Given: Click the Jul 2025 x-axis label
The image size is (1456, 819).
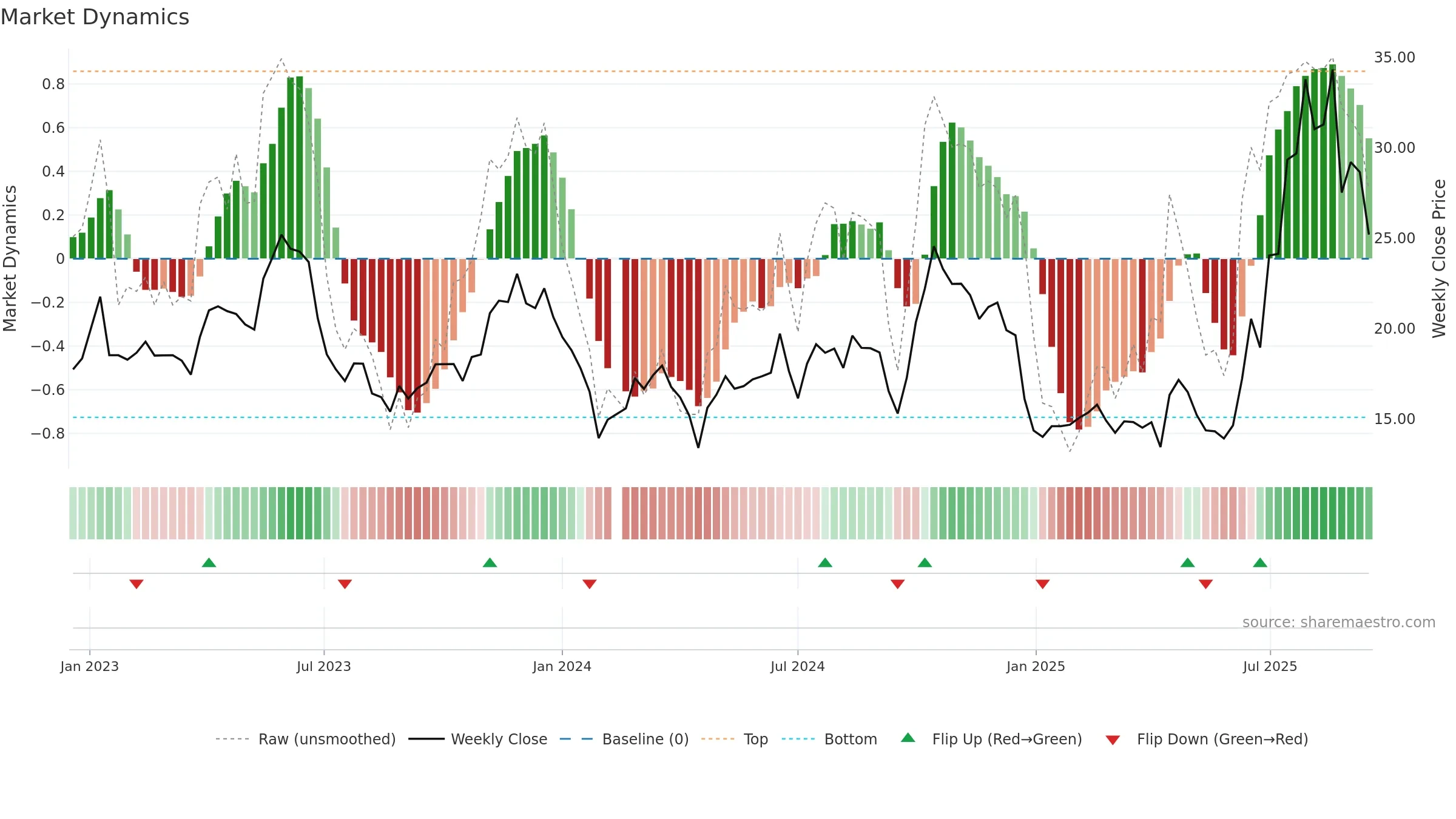Looking at the screenshot, I should (x=1270, y=666).
